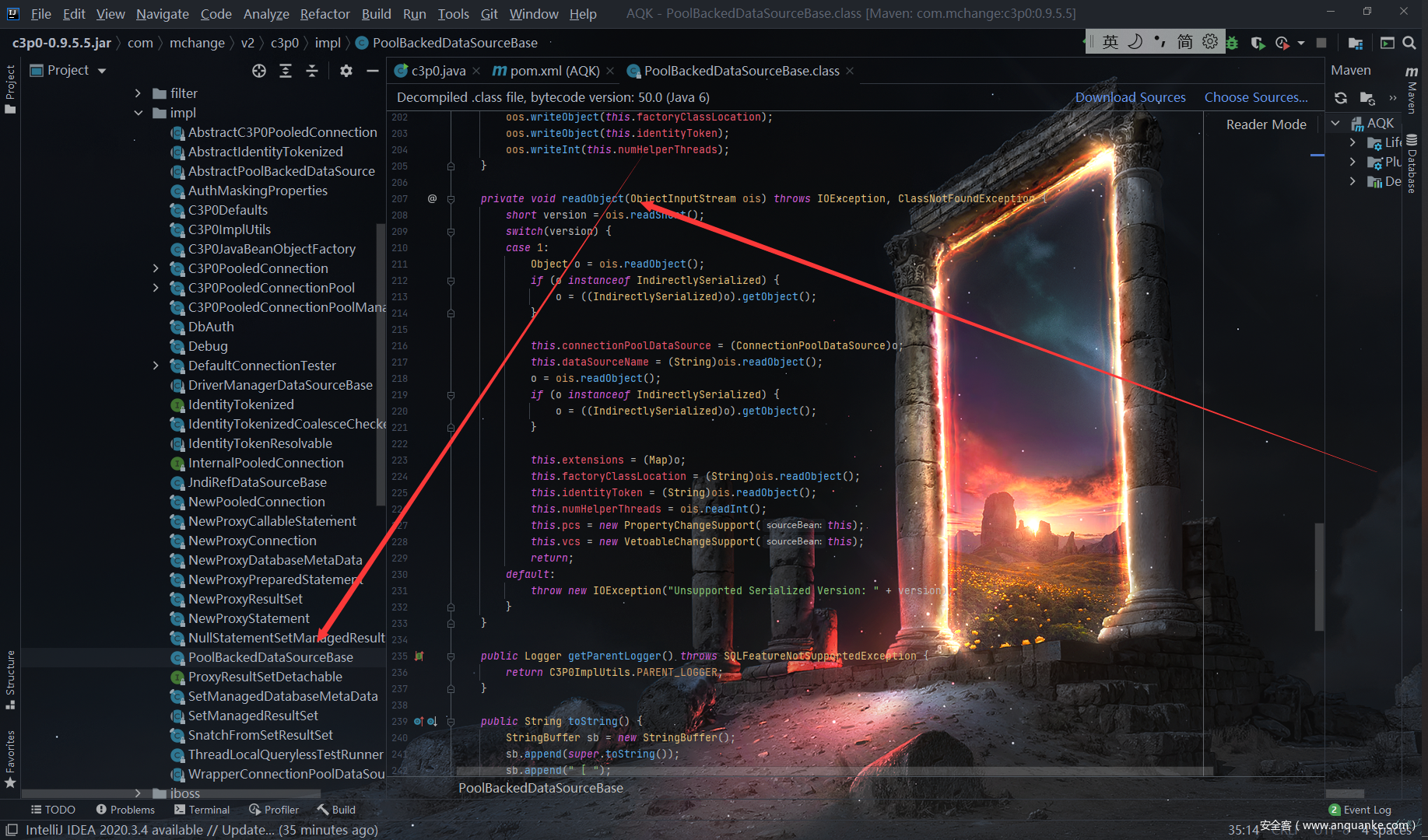Image resolution: width=1428 pixels, height=840 pixels.
Task: Open Project Structure folder icon in toolbar
Action: click(1356, 43)
